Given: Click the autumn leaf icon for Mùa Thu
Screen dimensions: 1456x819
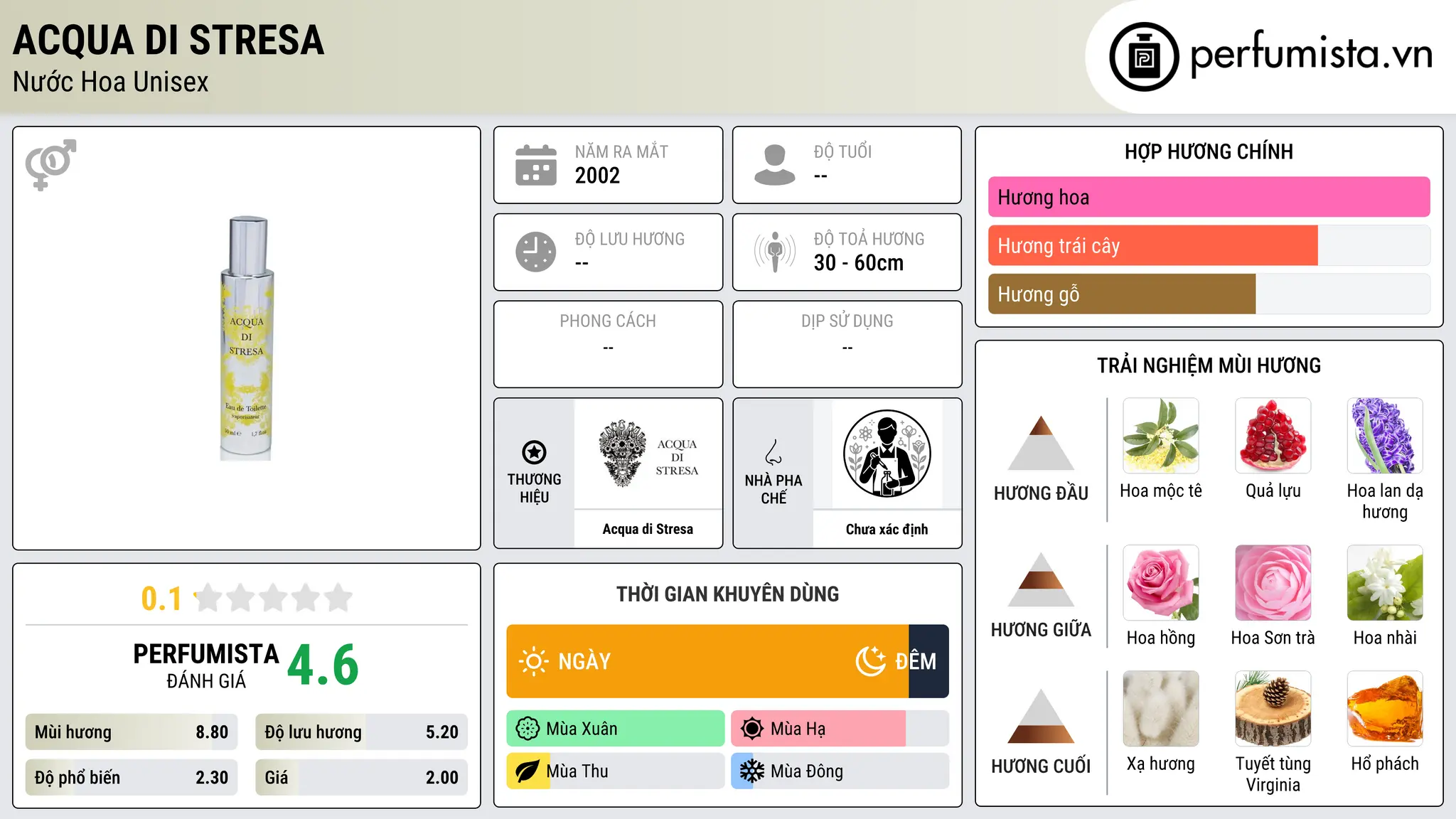Looking at the screenshot, I should [x=528, y=771].
